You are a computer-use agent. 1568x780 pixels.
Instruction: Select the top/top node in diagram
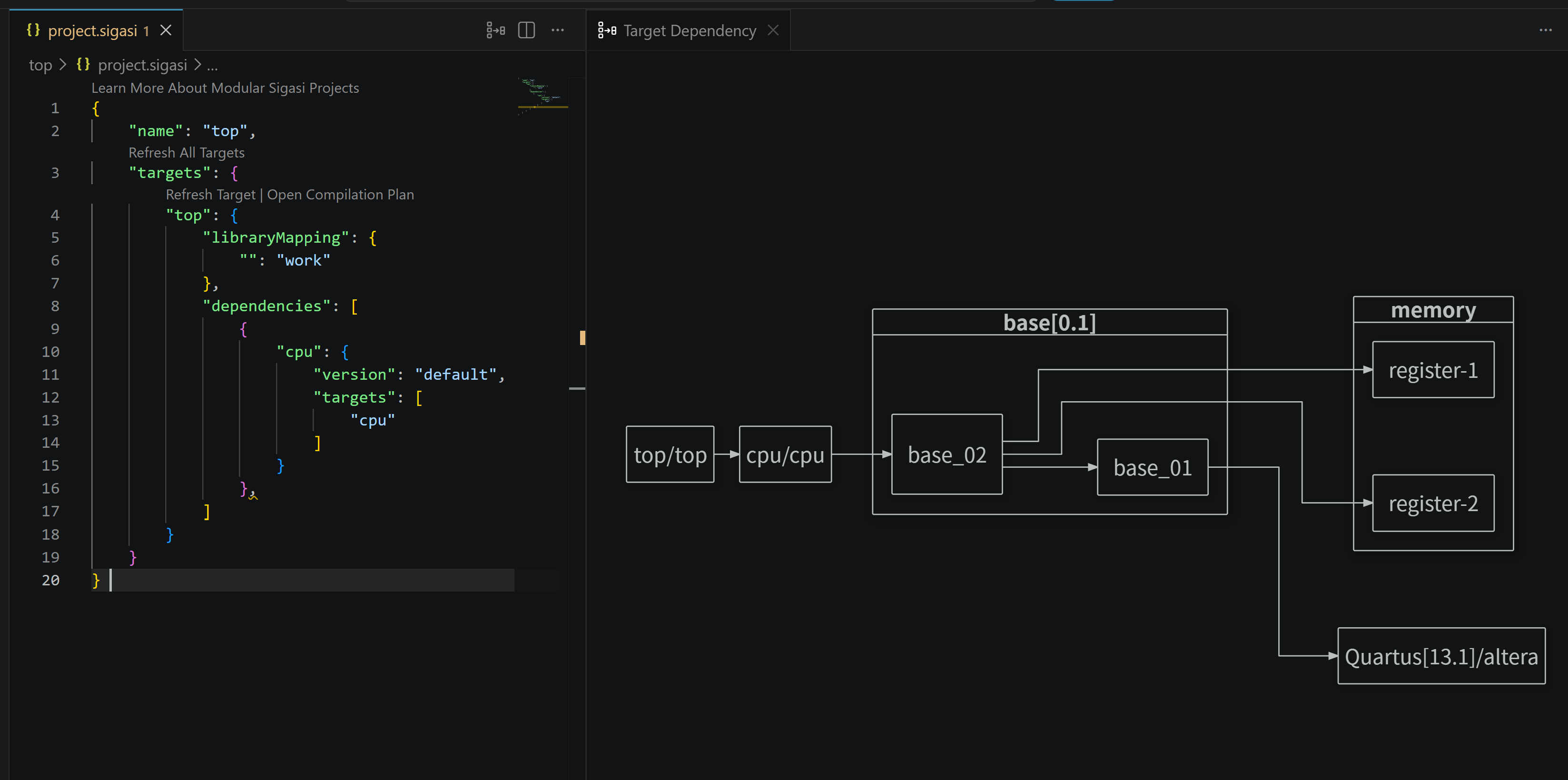(x=670, y=454)
